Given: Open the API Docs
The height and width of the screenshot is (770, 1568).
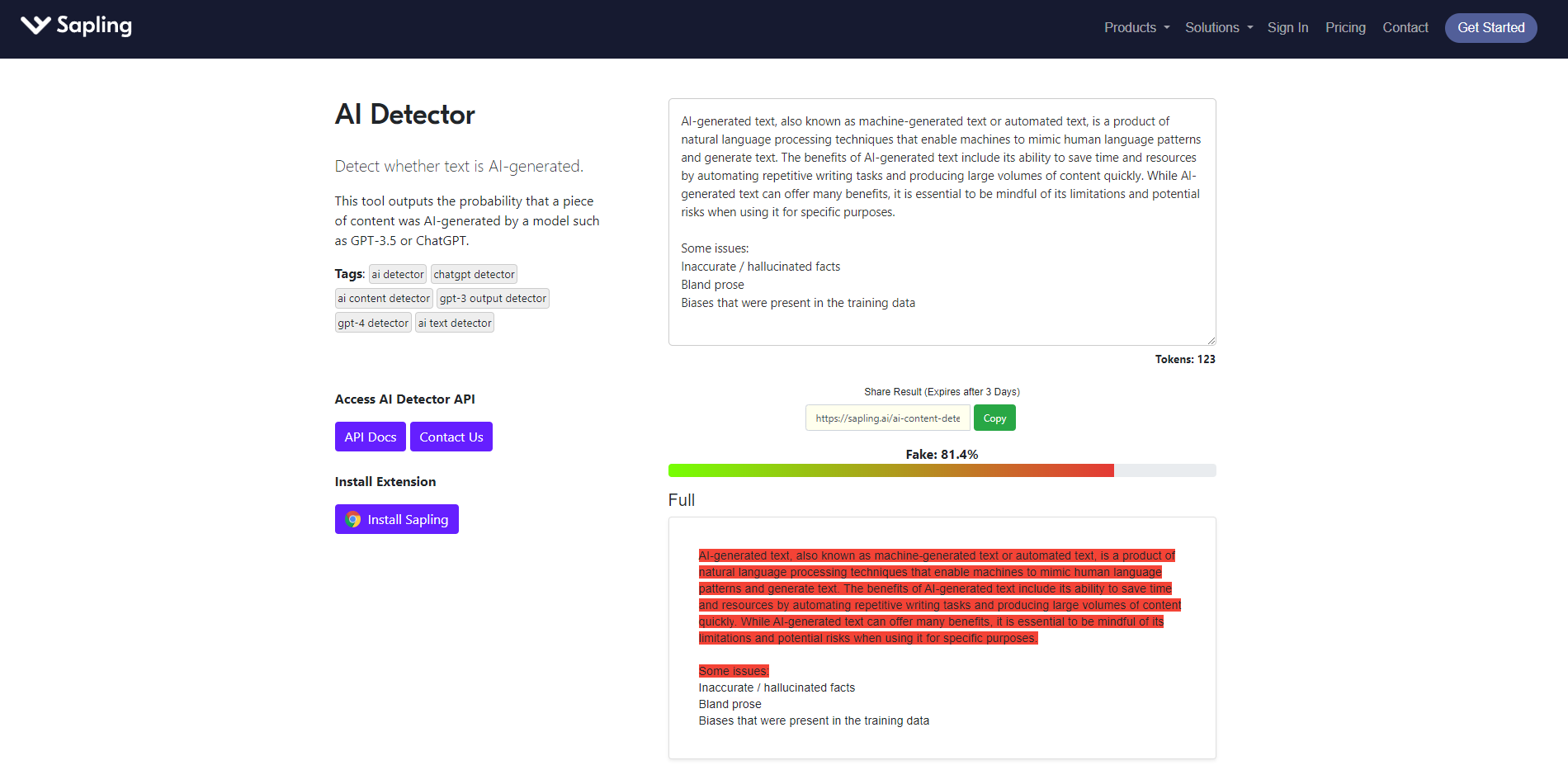Looking at the screenshot, I should coord(370,437).
